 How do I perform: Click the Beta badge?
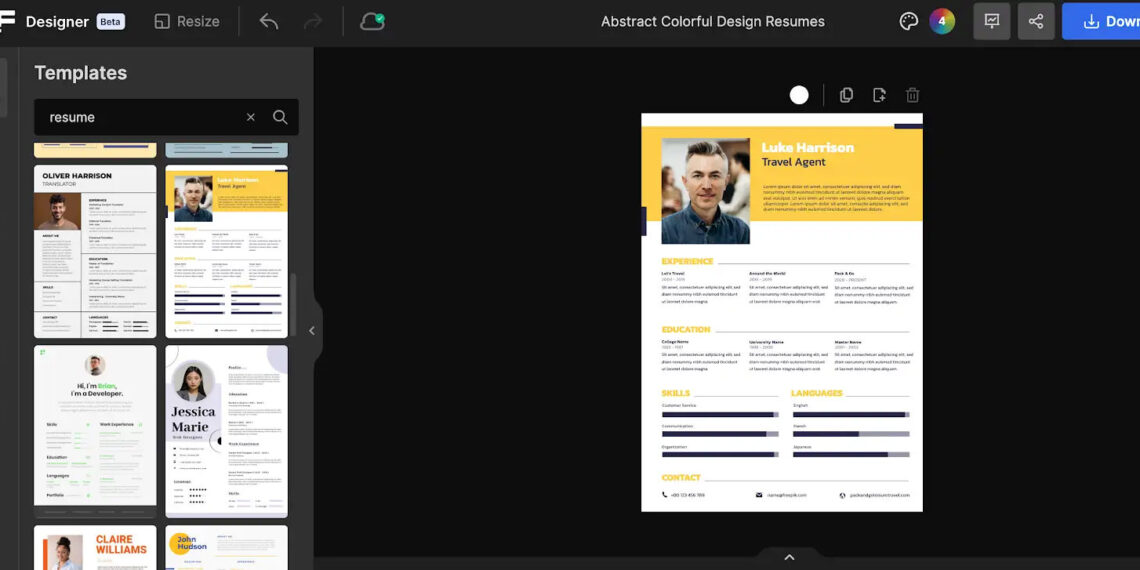tap(111, 22)
